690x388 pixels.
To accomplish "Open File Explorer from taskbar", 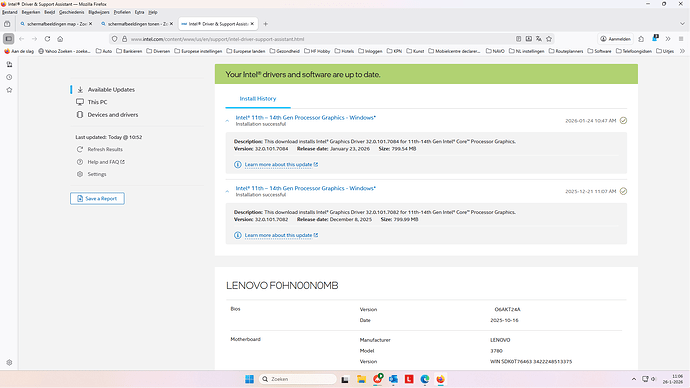I will click(362, 379).
